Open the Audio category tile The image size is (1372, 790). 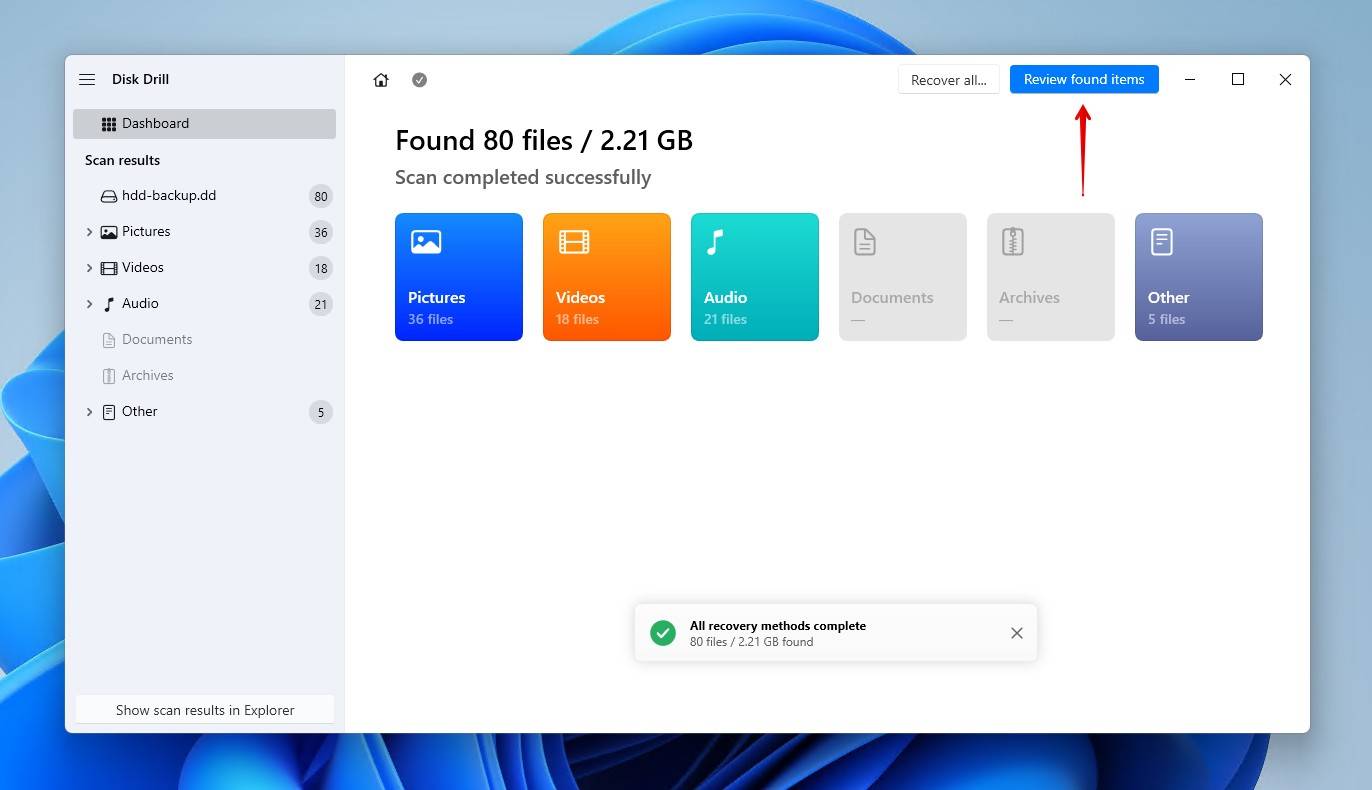click(x=755, y=277)
